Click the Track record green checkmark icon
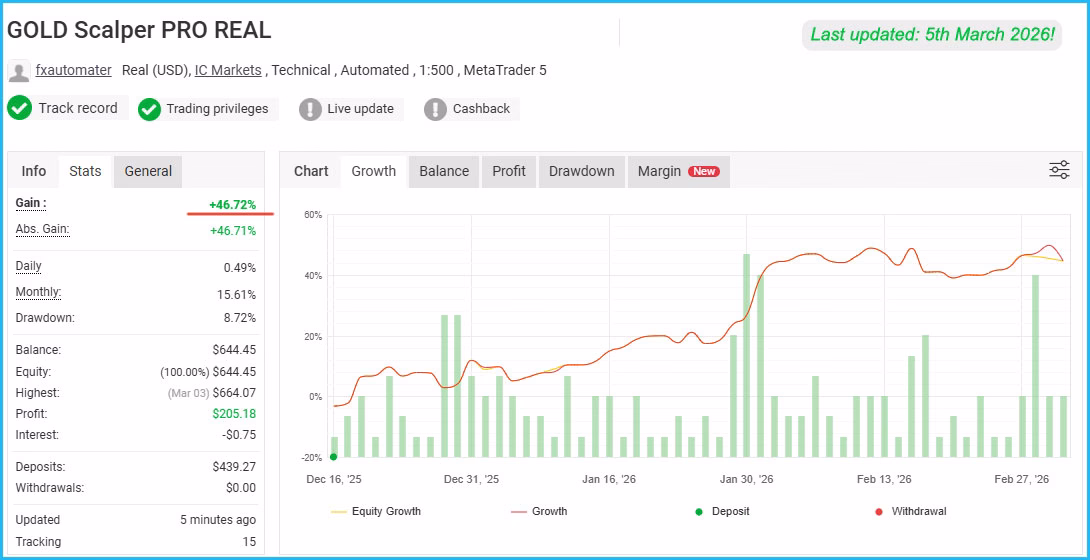Viewport: 1090px width, 560px height. click(x=19, y=108)
